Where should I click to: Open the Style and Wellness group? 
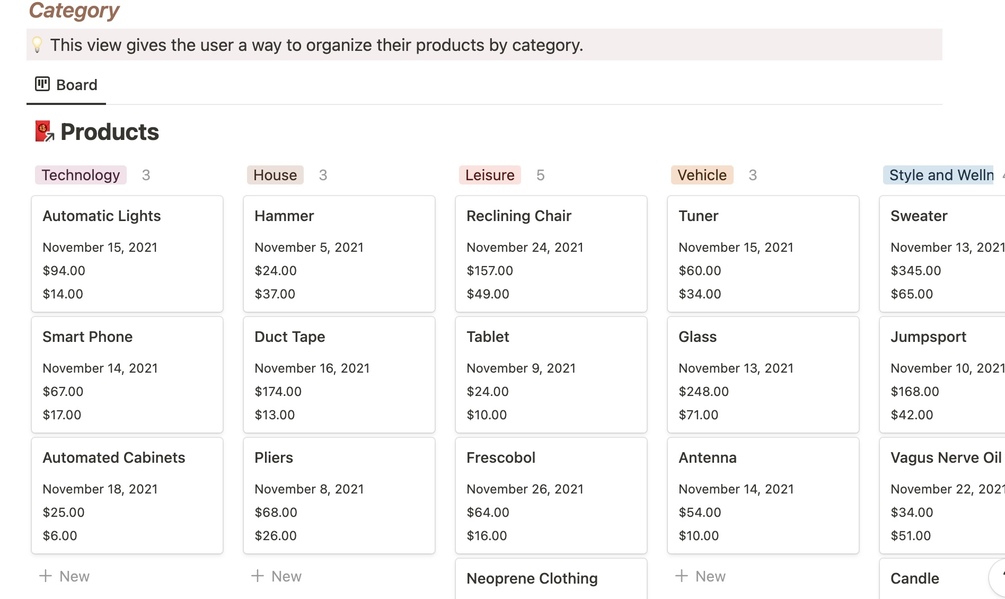coord(940,175)
